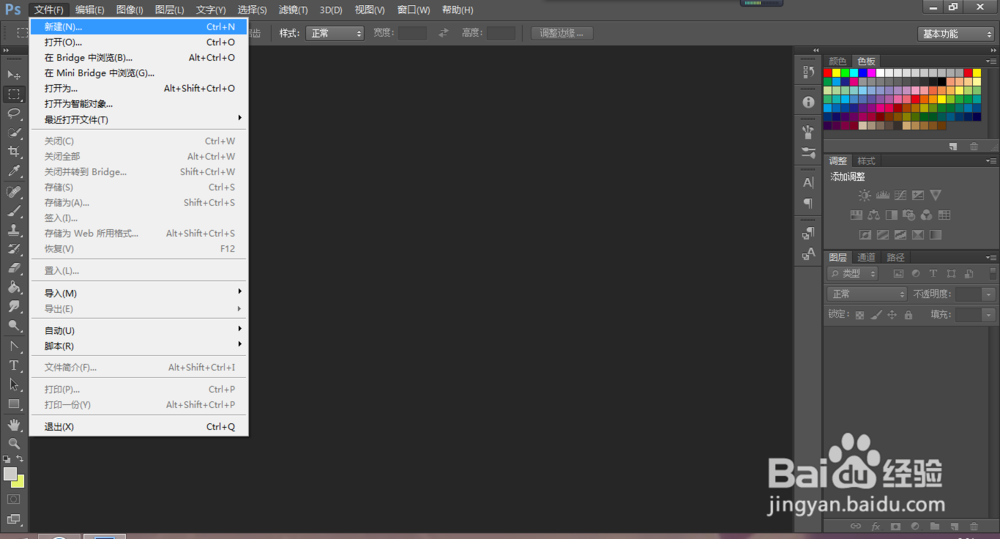Image resolution: width=1000 pixels, height=539 pixels.
Task: Switch to the 通道 tab
Action: (866, 257)
